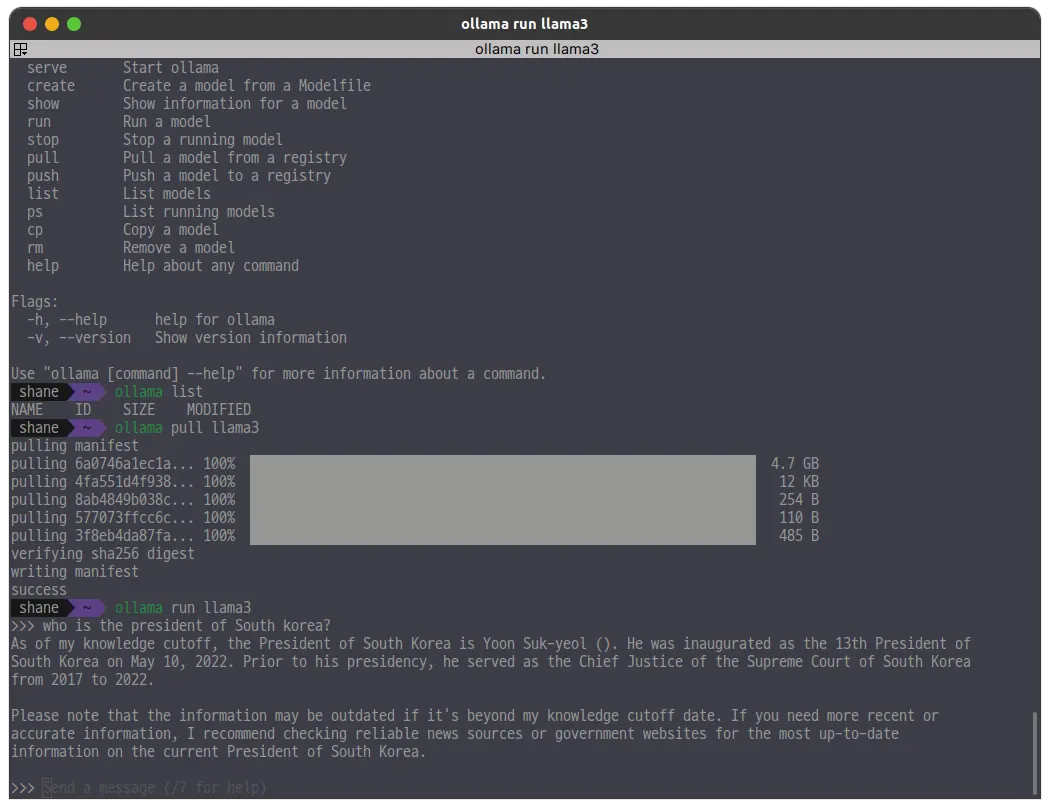Click the 6a0746a1ec1a download progress bar
Screen dimensions: 1050x808
tap(503, 464)
